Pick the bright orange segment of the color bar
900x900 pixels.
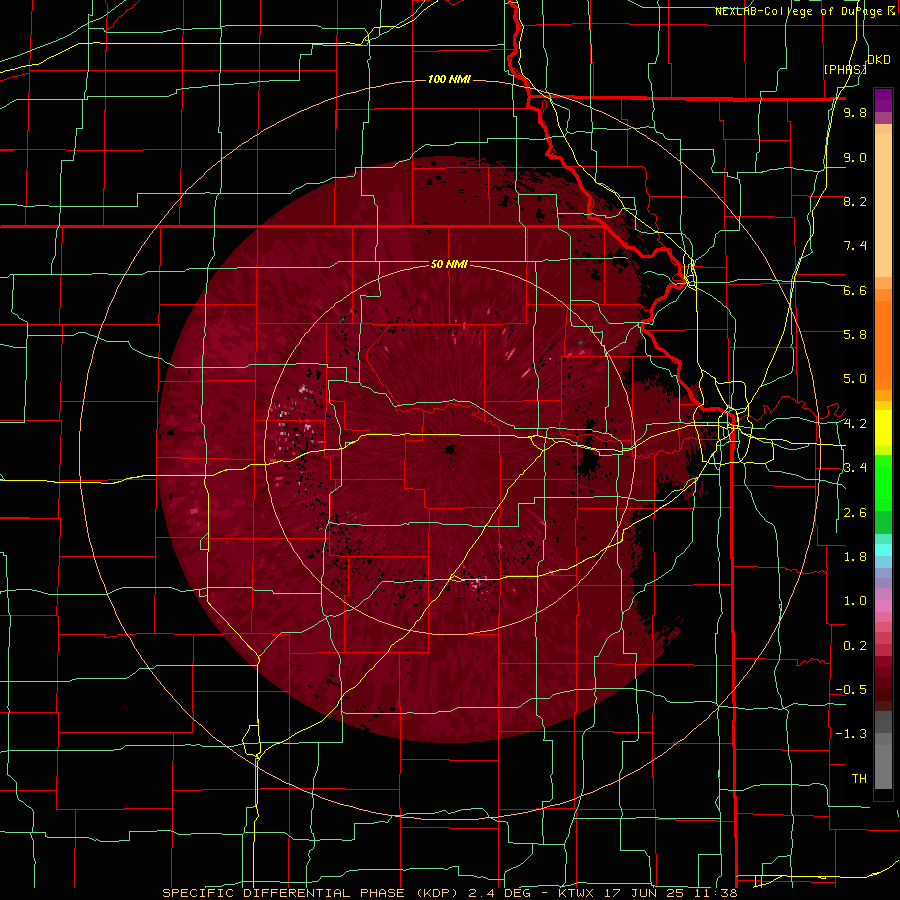point(883,345)
